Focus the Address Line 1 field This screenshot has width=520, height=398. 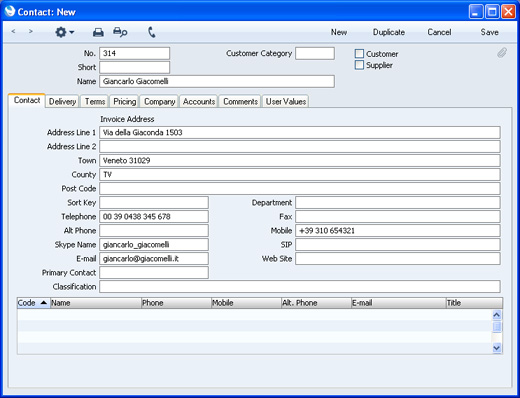(x=300, y=133)
